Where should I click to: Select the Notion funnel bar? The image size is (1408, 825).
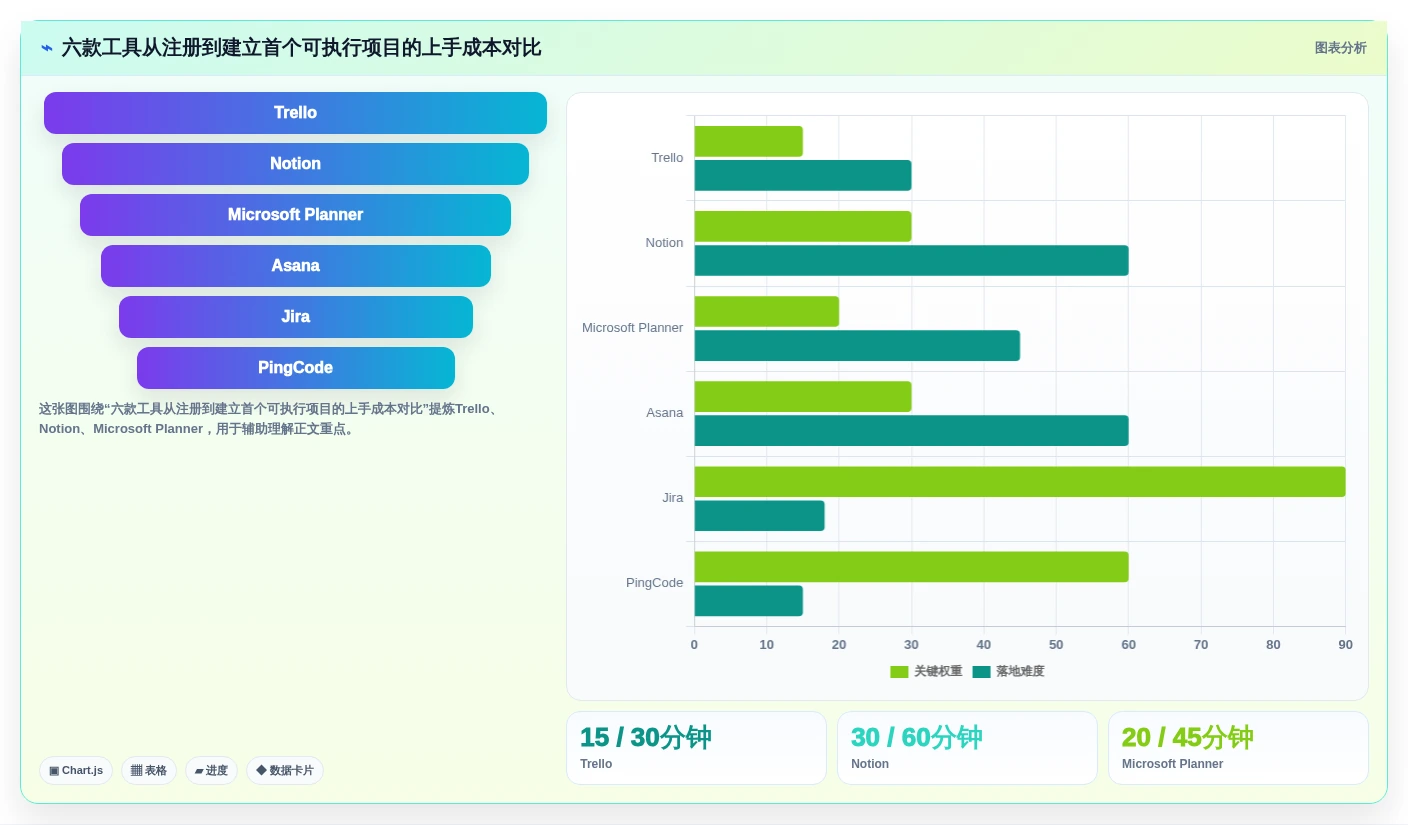(x=295, y=164)
